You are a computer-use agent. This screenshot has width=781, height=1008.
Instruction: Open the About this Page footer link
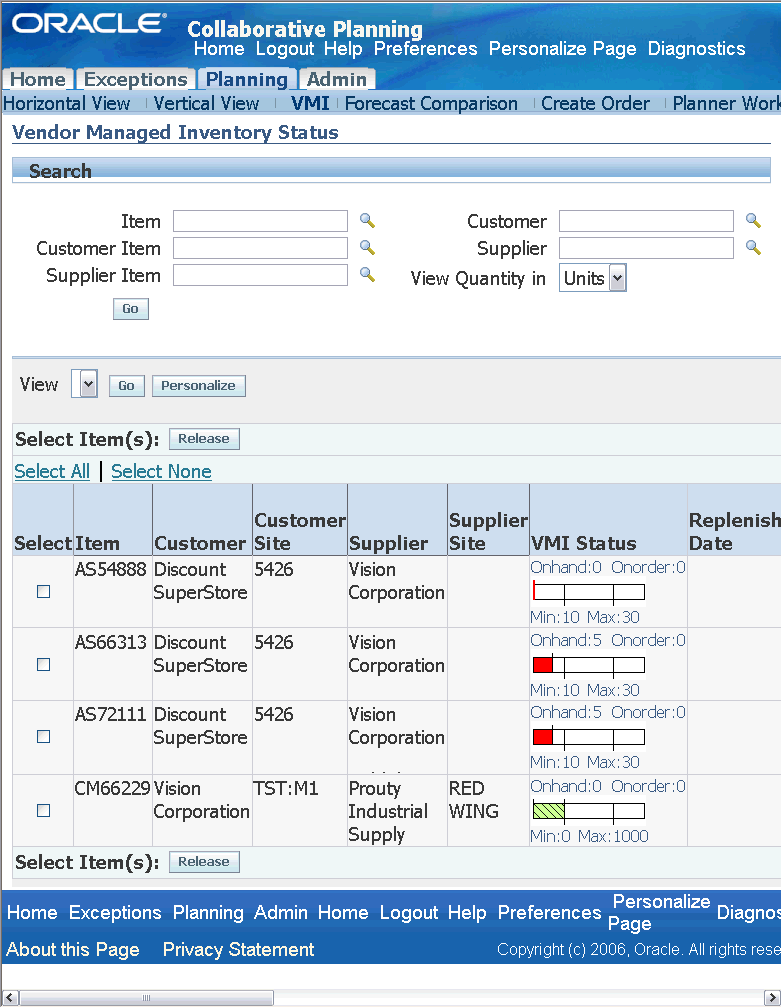pos(73,950)
